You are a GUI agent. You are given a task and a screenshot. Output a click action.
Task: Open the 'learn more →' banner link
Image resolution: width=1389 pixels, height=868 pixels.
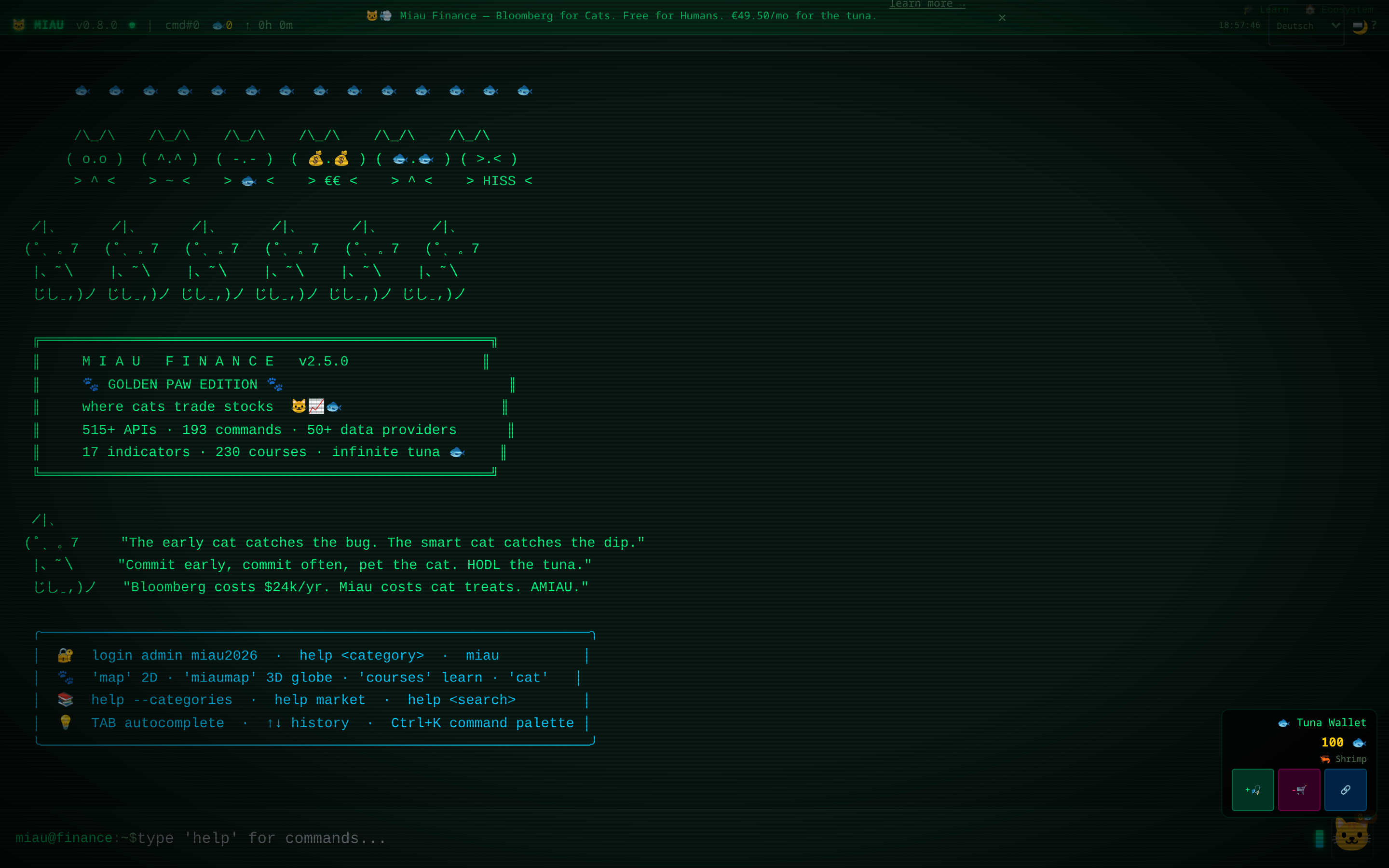pos(927,5)
